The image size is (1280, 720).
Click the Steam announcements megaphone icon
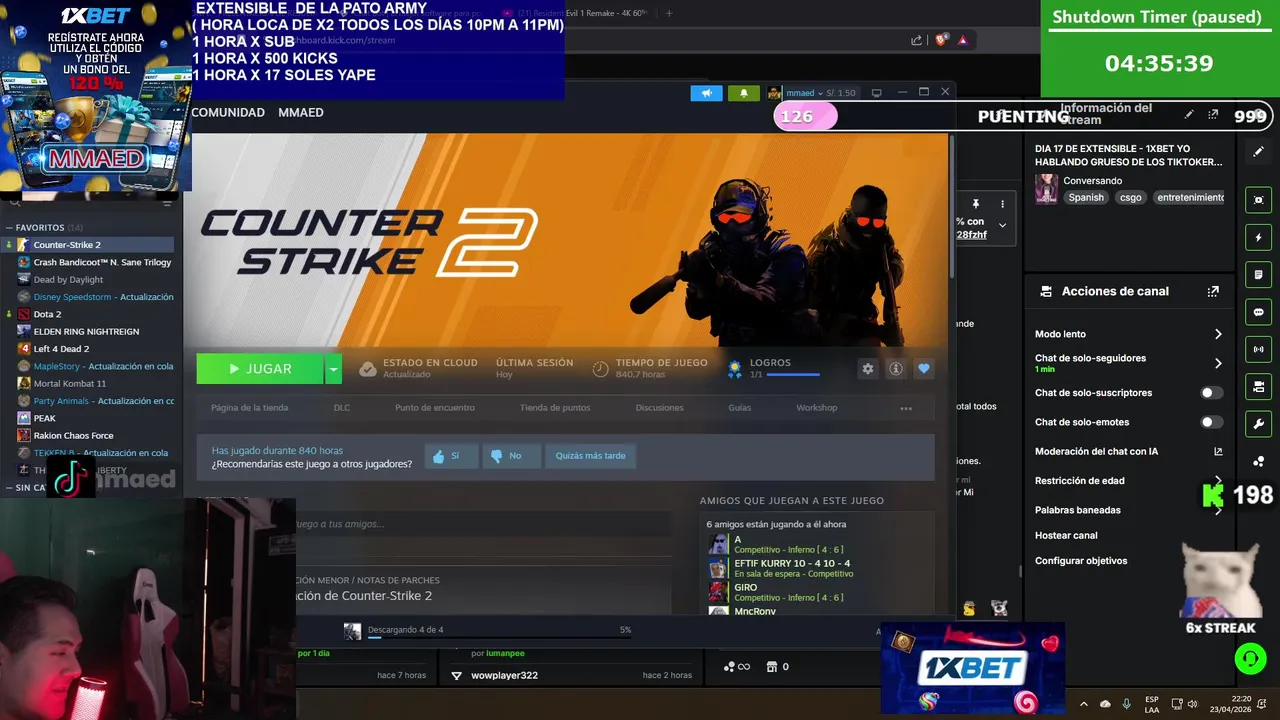tap(706, 93)
